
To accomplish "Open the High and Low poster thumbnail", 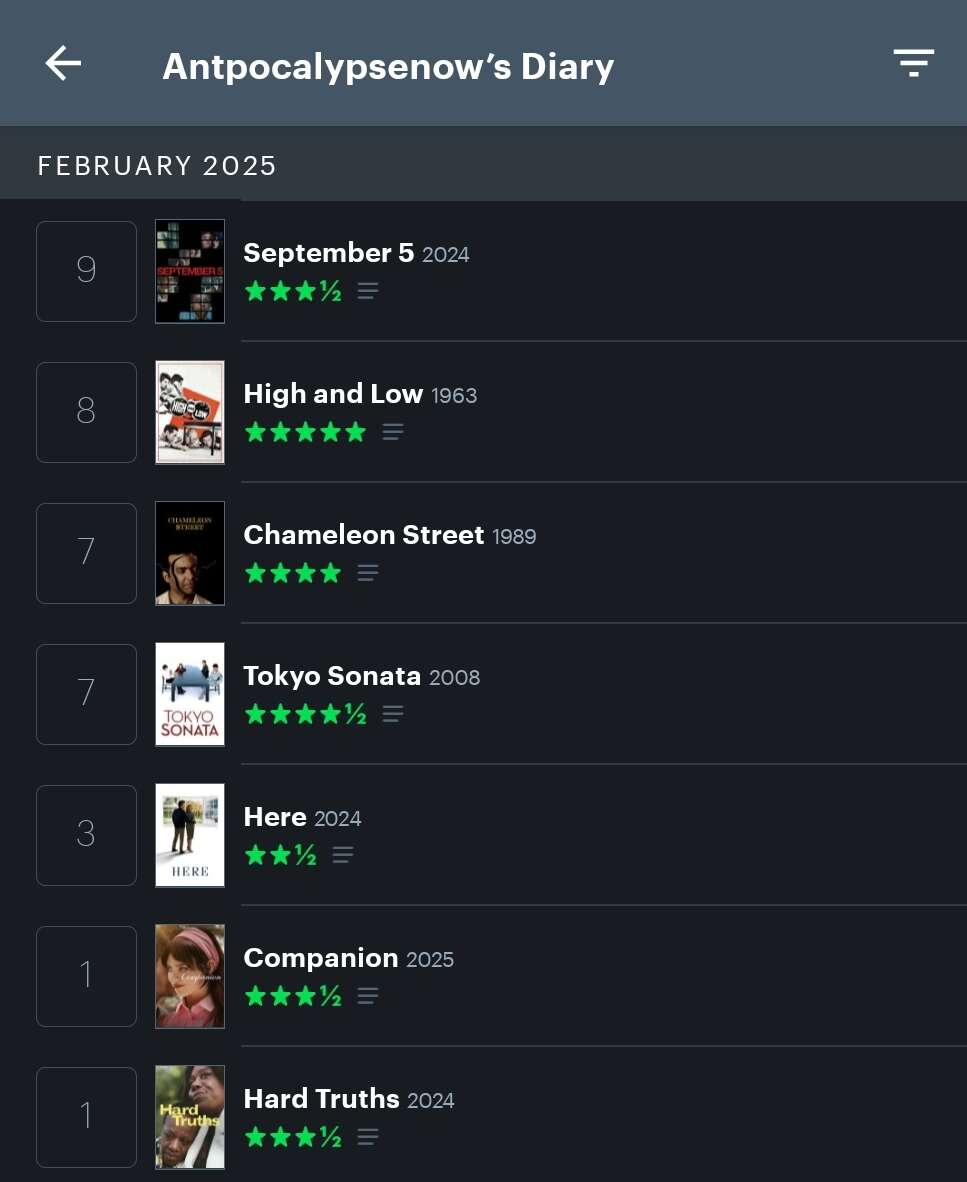I will [x=190, y=412].
